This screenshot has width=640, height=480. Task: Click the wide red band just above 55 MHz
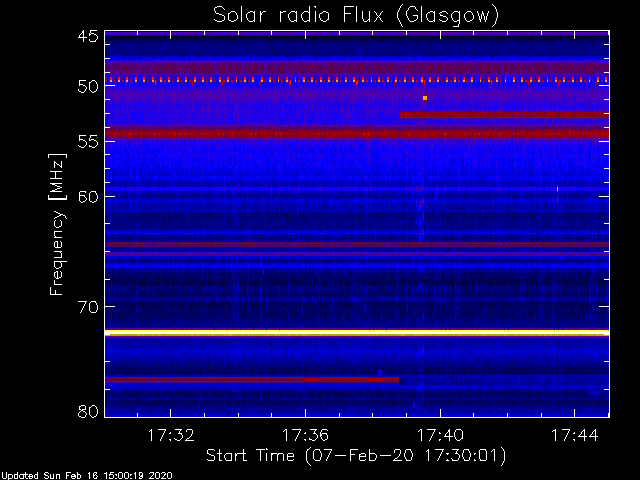(357, 133)
